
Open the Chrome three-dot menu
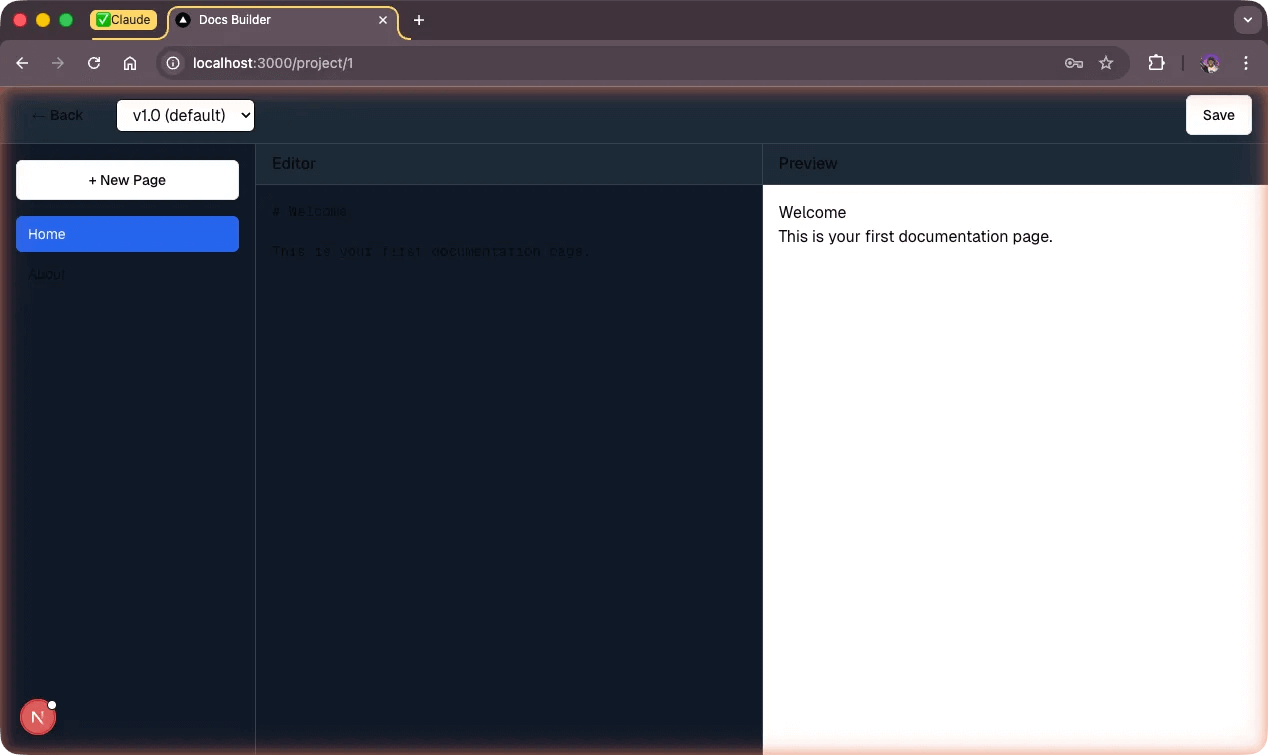click(1246, 63)
